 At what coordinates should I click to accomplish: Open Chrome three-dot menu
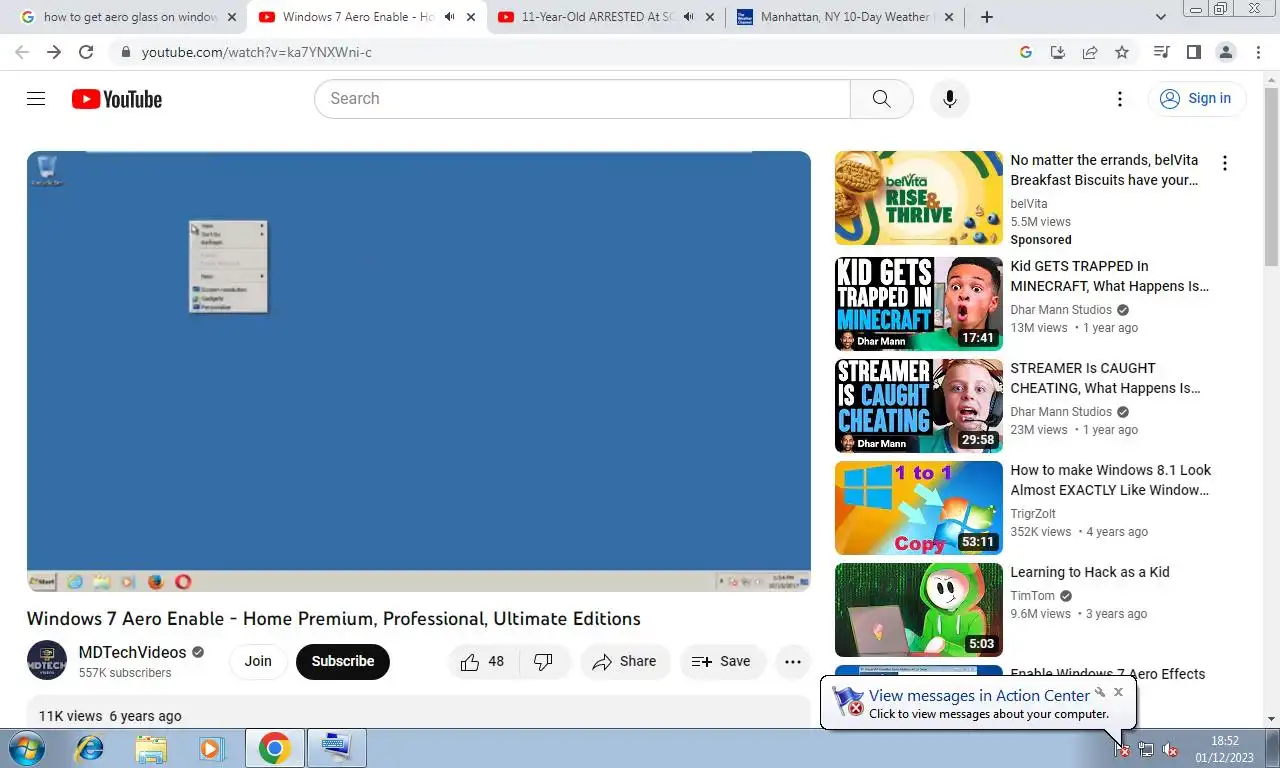[1257, 52]
